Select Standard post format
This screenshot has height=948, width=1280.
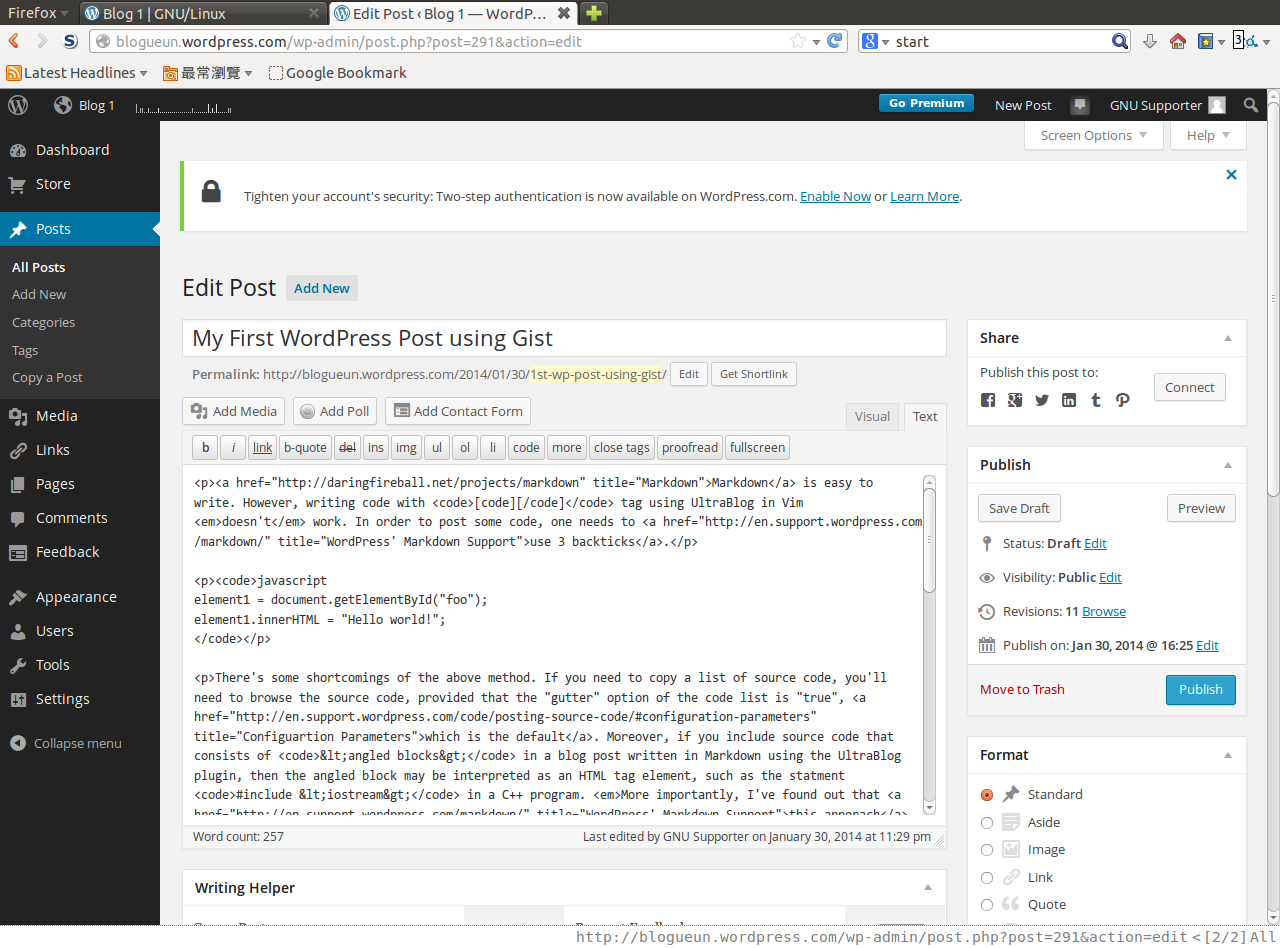click(x=987, y=795)
